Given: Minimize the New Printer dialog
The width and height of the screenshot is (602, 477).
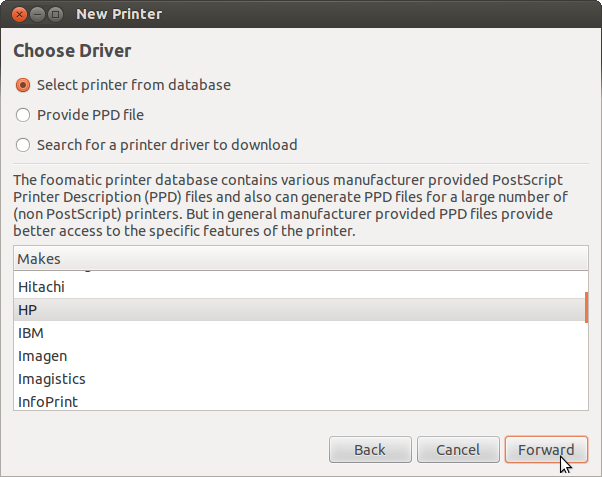Looking at the screenshot, I should point(36,15).
